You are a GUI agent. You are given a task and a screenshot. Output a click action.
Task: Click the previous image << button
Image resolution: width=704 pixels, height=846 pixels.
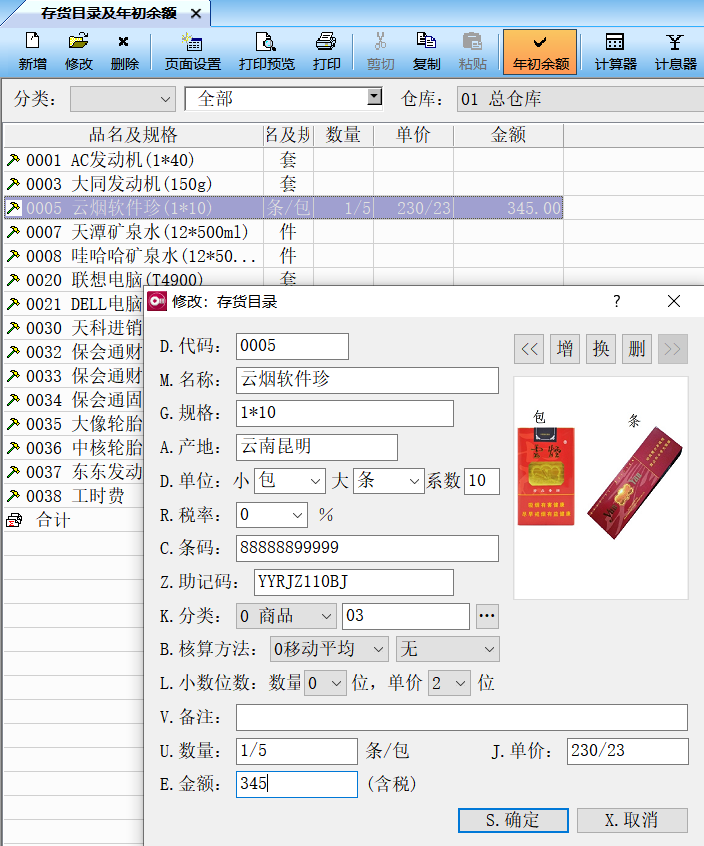pos(529,349)
